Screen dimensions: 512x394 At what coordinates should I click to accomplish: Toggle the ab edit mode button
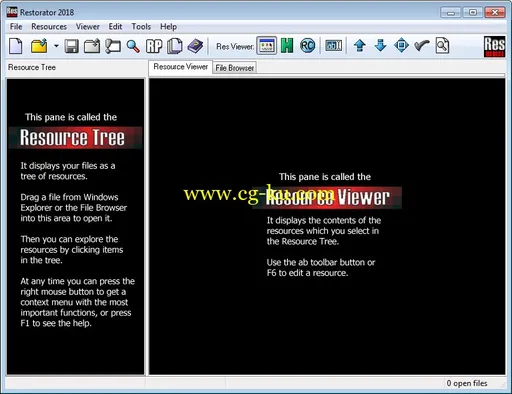pos(333,46)
